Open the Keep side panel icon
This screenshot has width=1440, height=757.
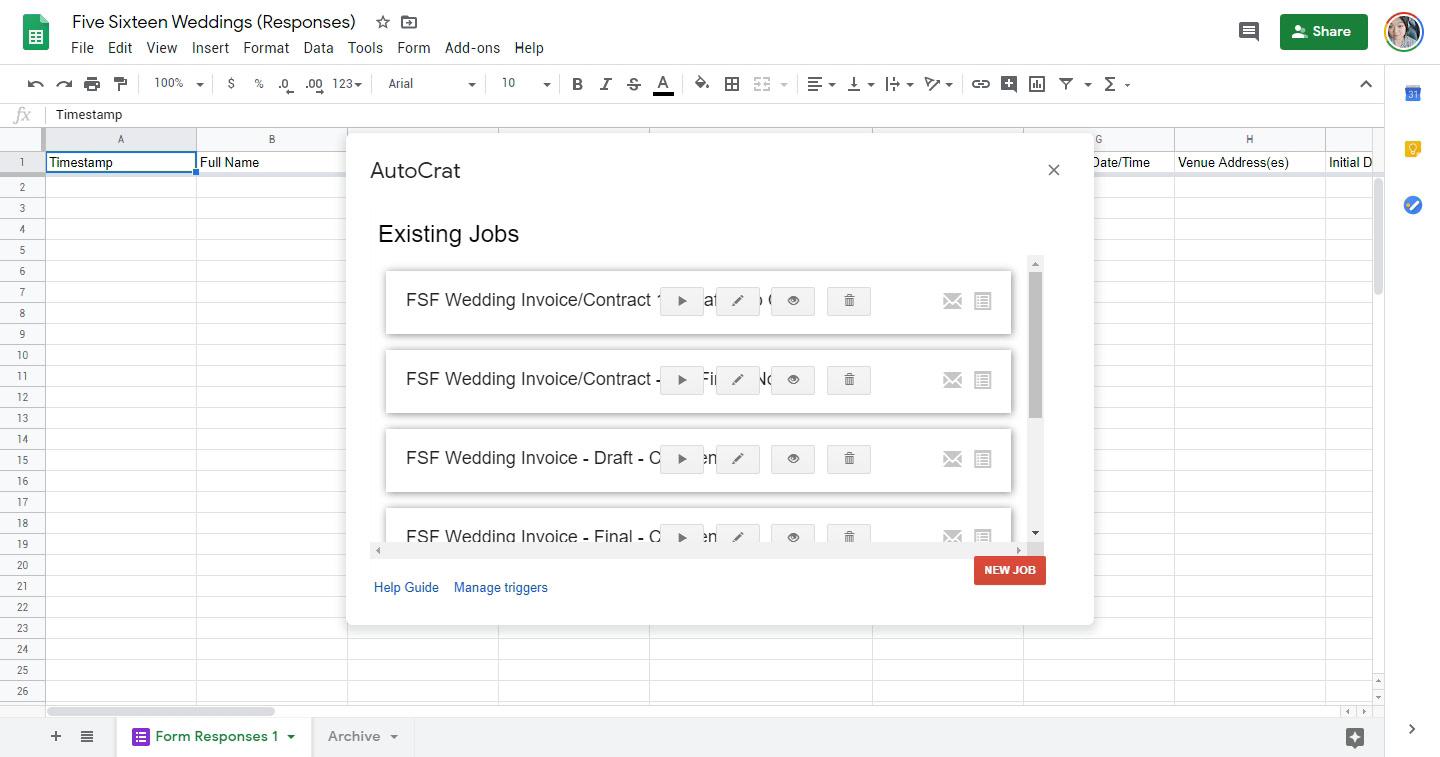1413,149
